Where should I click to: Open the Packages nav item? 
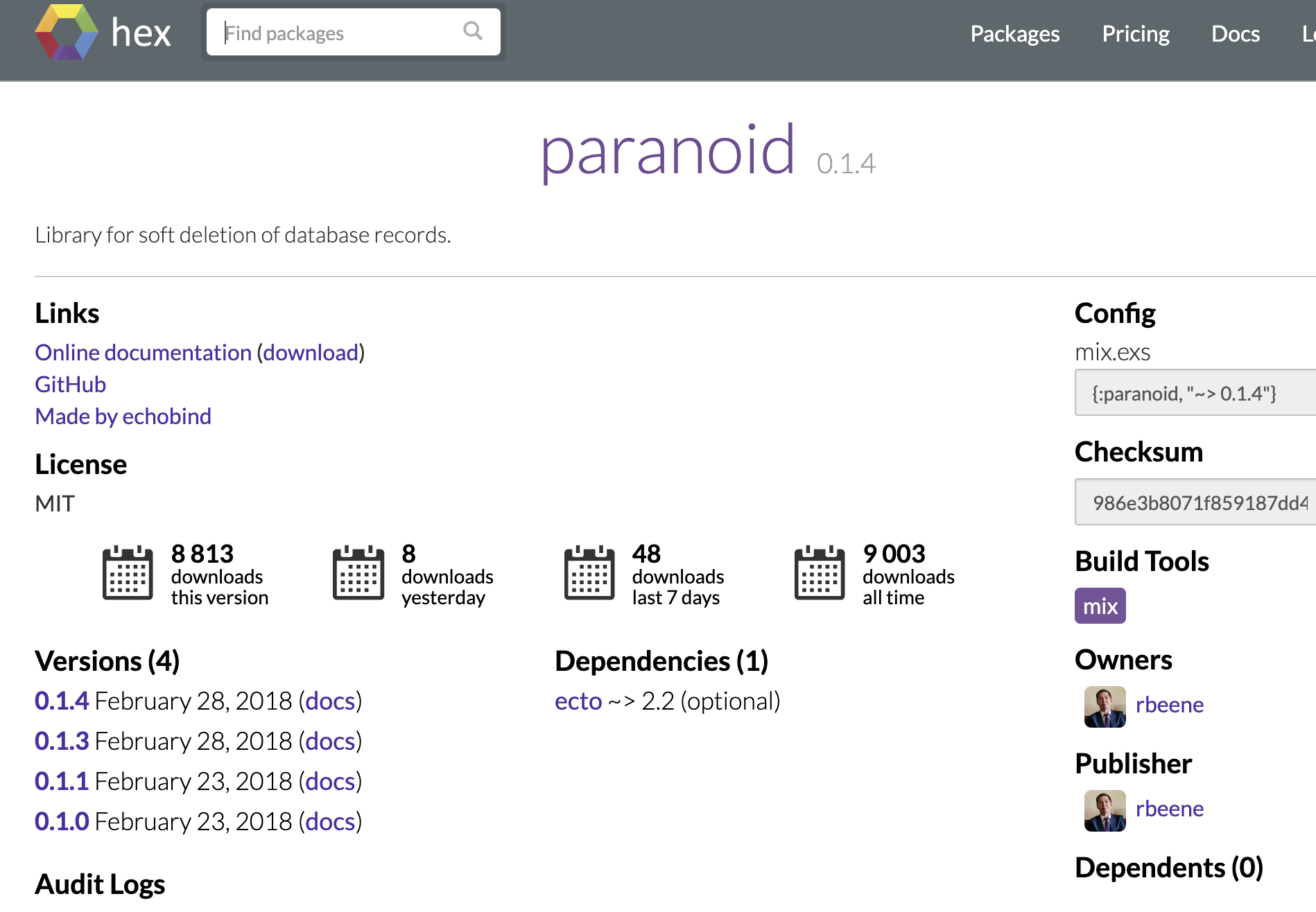click(x=1015, y=33)
